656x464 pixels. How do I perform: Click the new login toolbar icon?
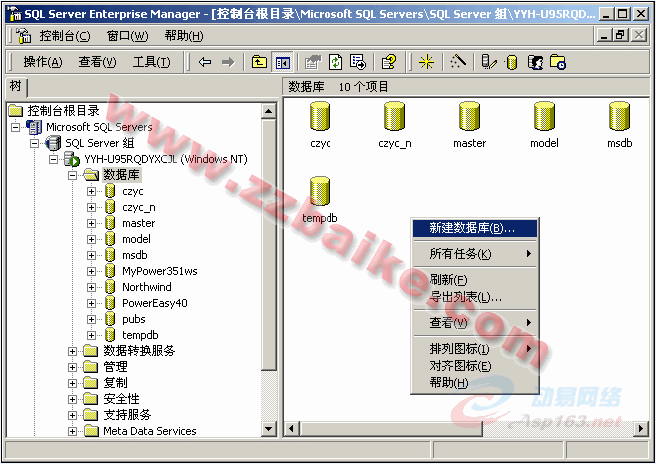(535, 62)
